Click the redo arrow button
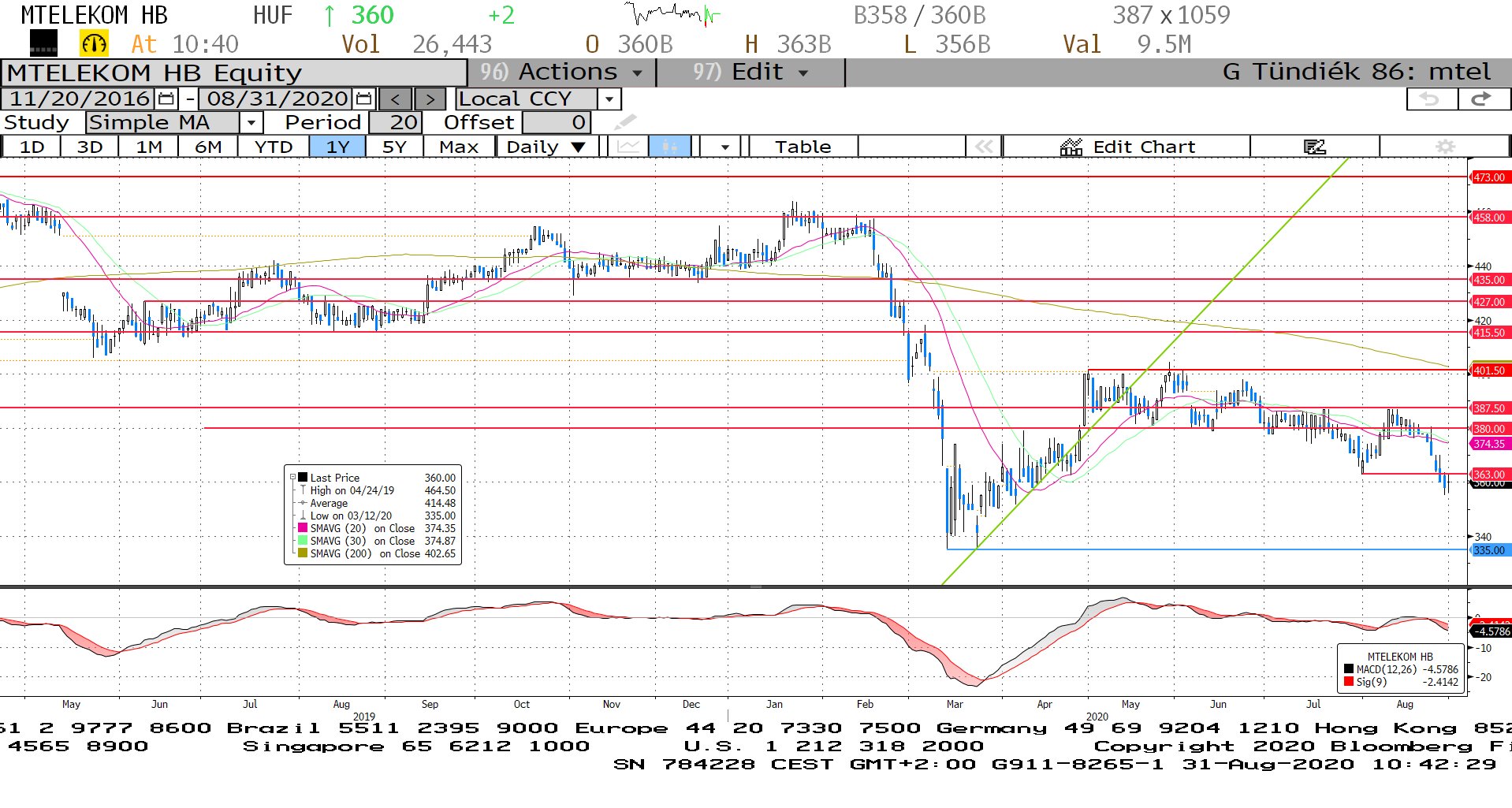This screenshot has width=1512, height=808. [x=1481, y=99]
